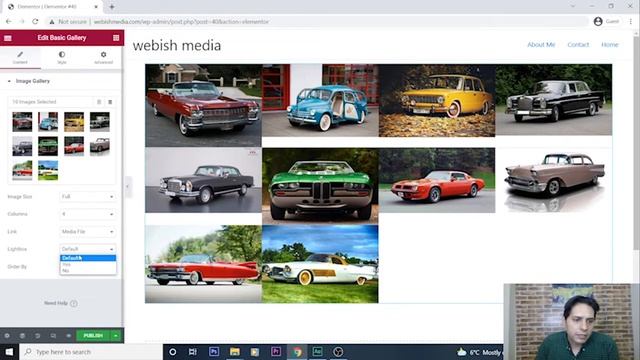Click the Need Help link
The width and height of the screenshot is (640, 360).
(61, 303)
